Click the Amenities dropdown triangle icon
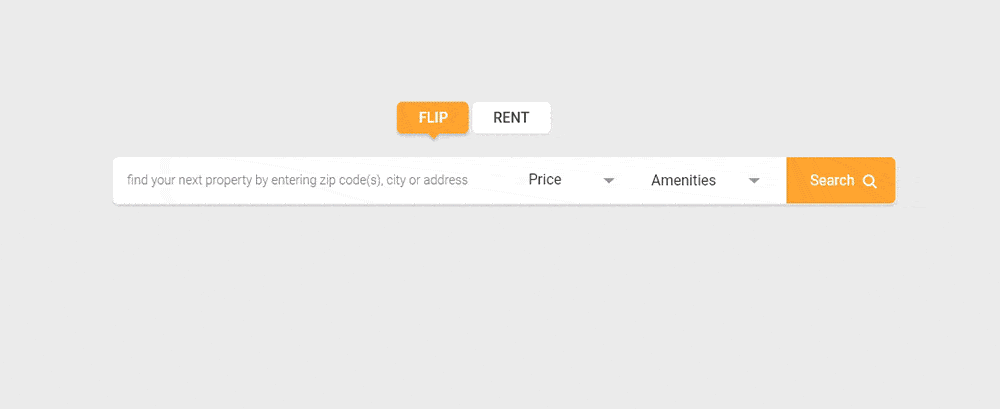Image resolution: width=1000 pixels, height=409 pixels. tap(754, 181)
